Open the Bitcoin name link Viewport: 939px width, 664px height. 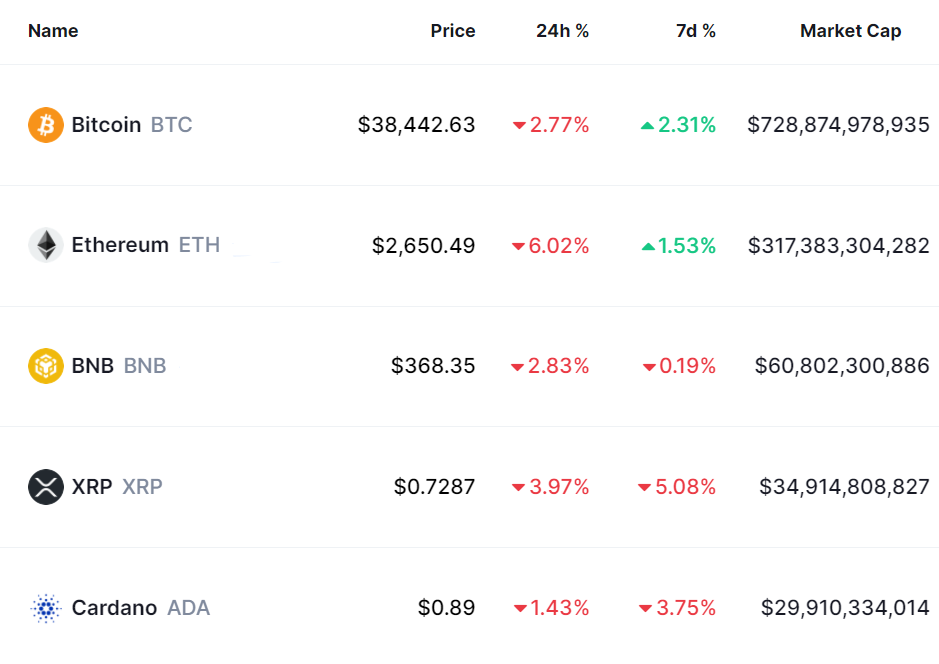[106, 125]
